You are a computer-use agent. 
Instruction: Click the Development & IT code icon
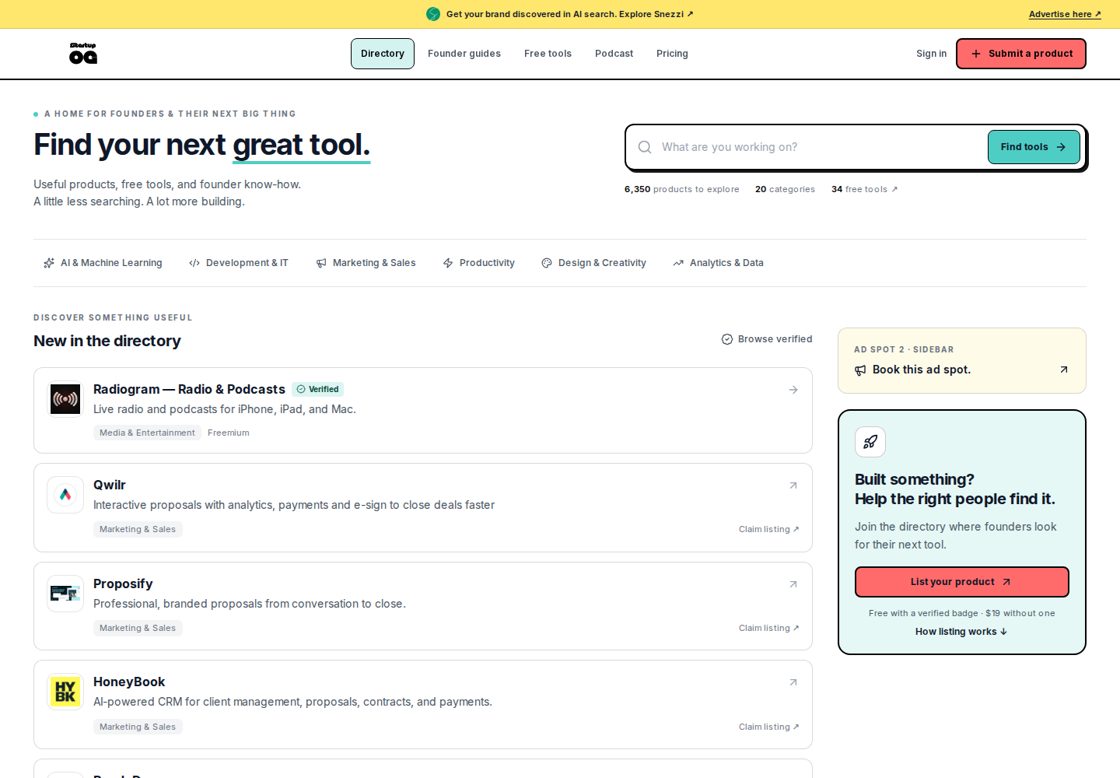tap(194, 263)
